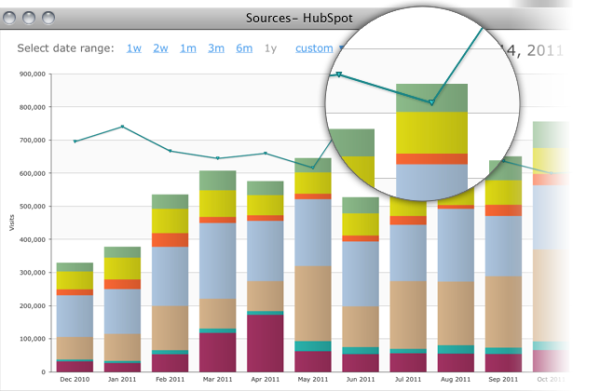Click the Feb 2011 orange bar segment
The image size is (600, 391).
tap(170, 240)
